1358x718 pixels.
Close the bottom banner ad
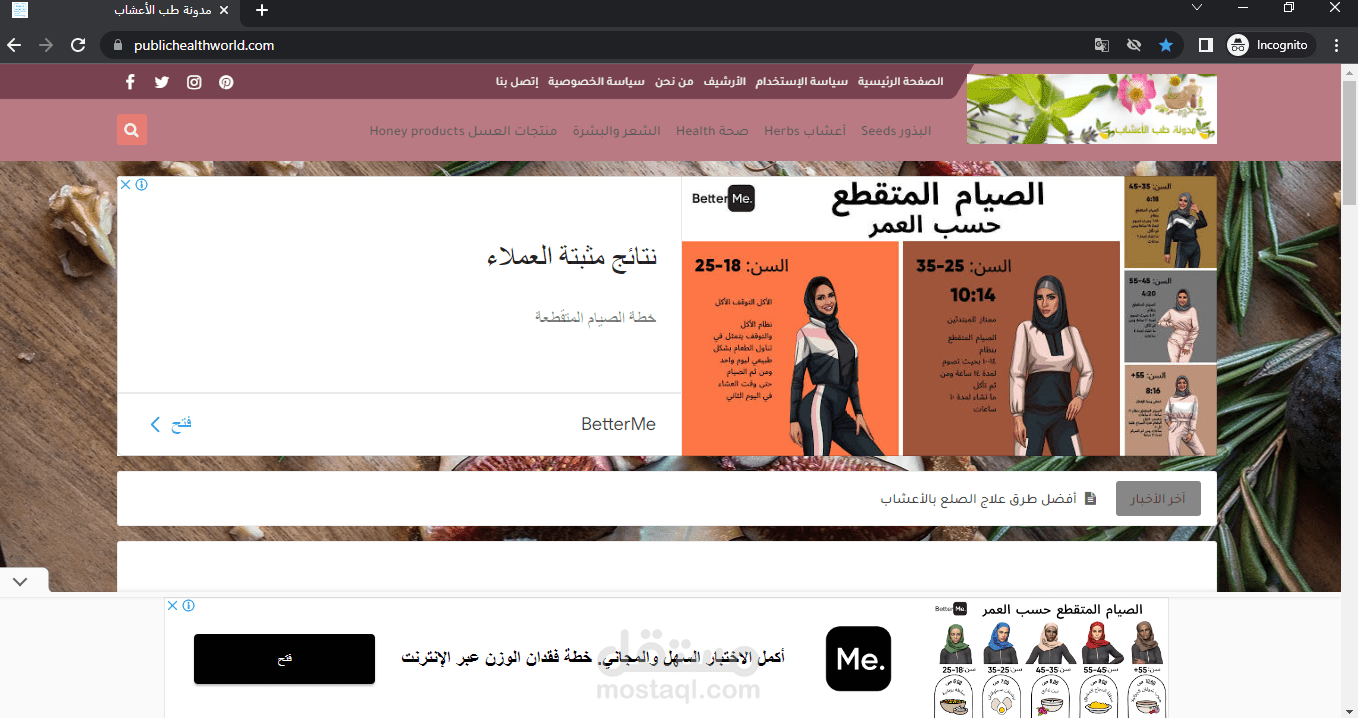172,605
